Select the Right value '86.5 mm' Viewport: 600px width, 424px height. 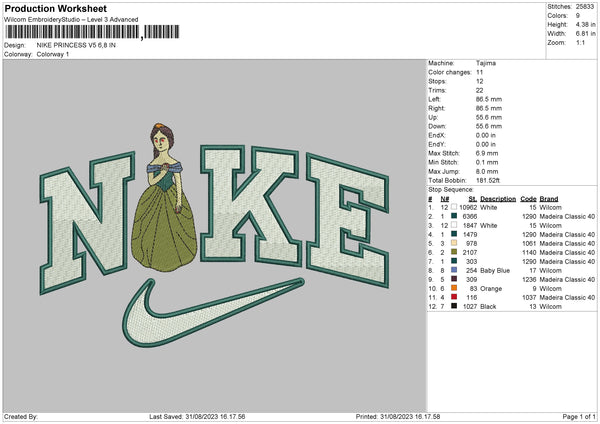point(489,108)
